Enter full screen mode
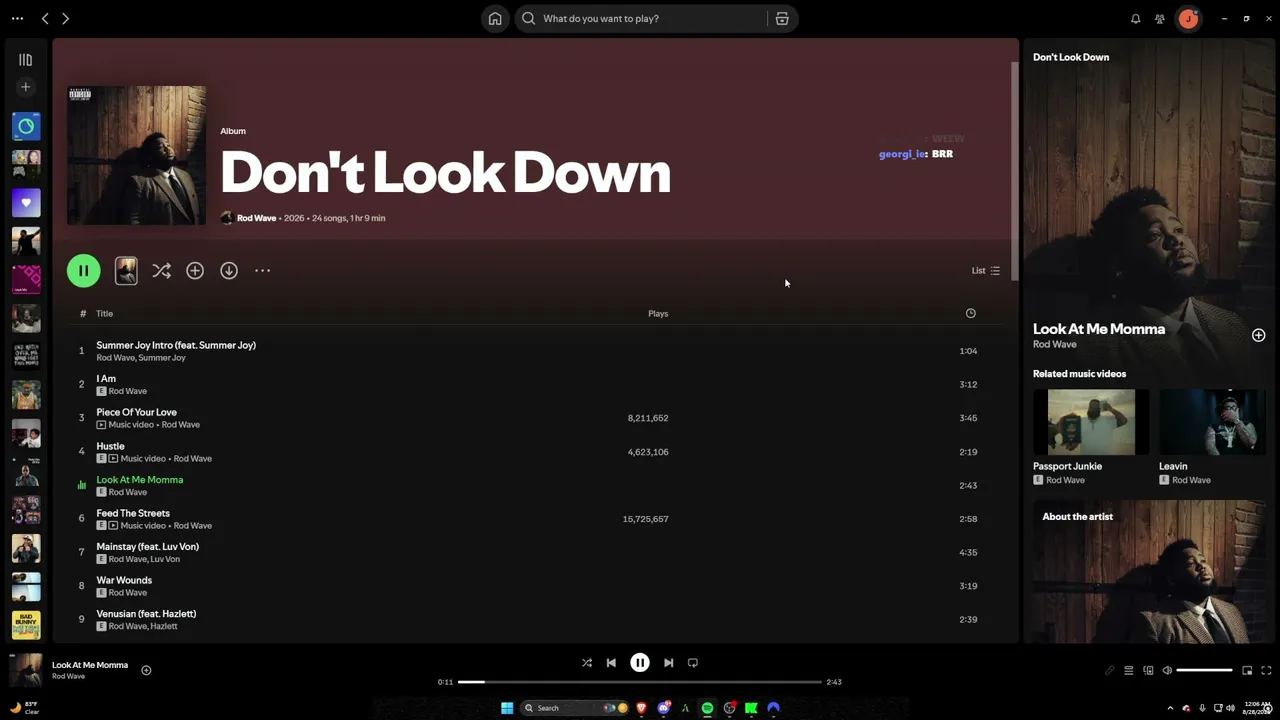The height and width of the screenshot is (720, 1280). pos(1266,671)
